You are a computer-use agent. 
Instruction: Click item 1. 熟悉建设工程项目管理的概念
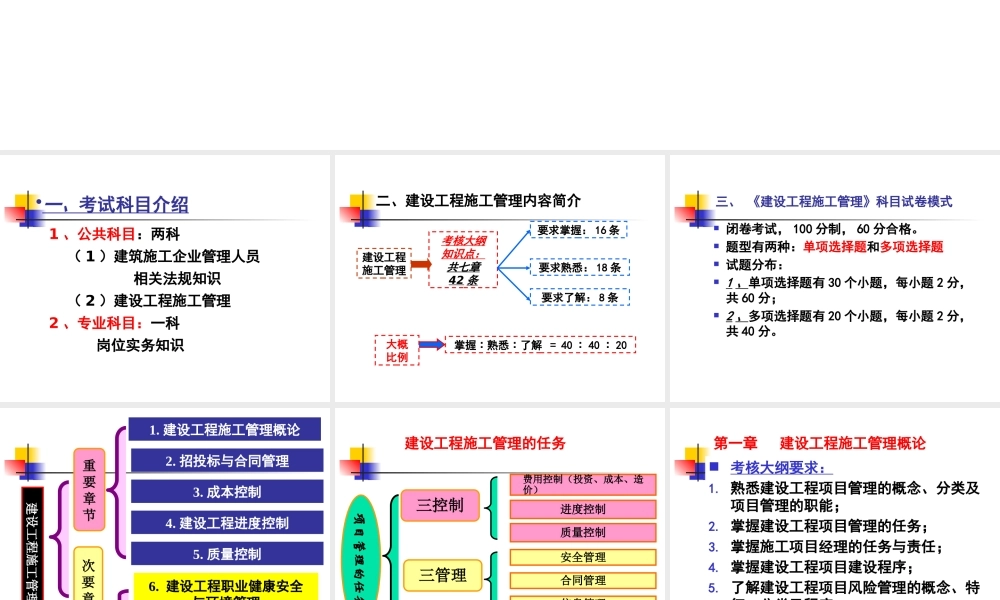[x=844, y=497]
